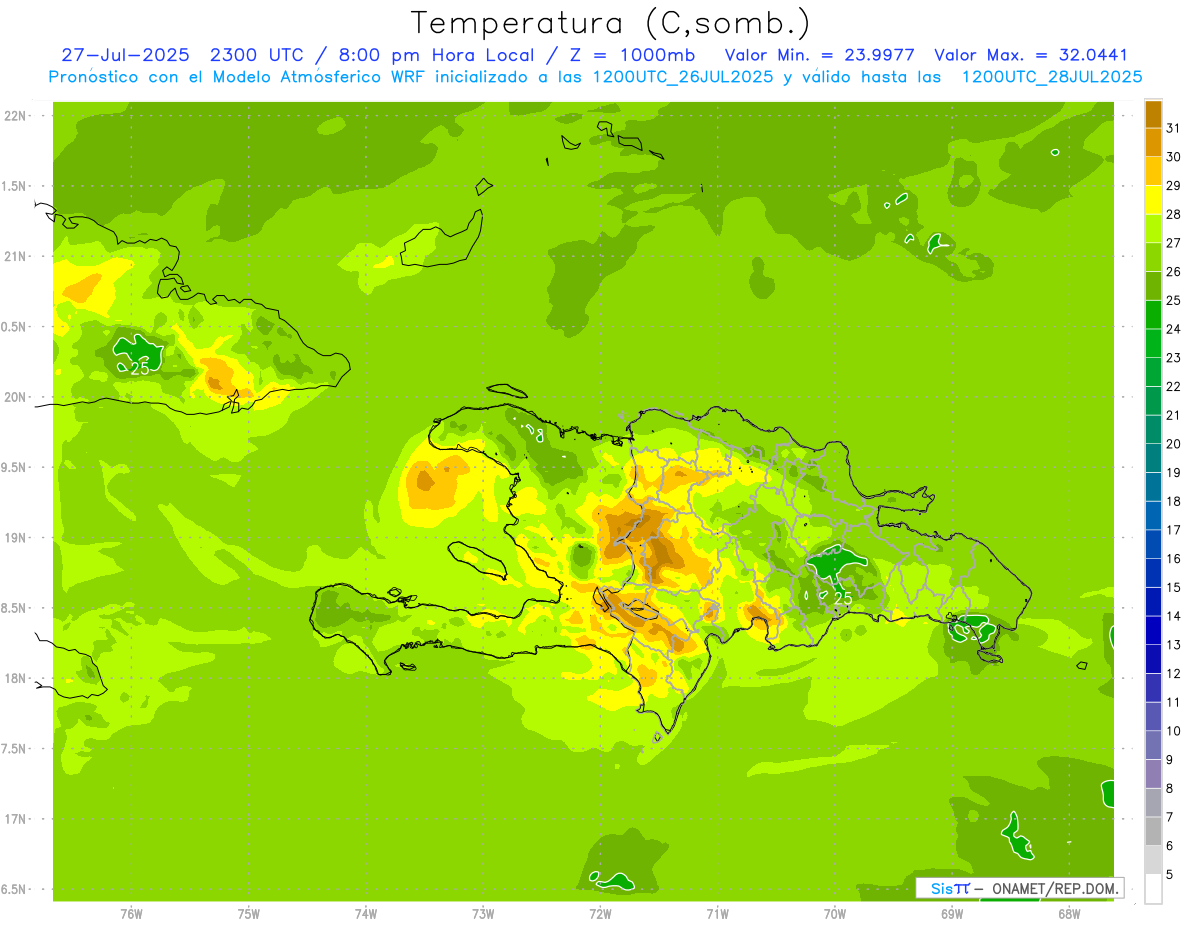Click the '71W' longitude axis label
The width and height of the screenshot is (1200, 927).
pos(717,913)
